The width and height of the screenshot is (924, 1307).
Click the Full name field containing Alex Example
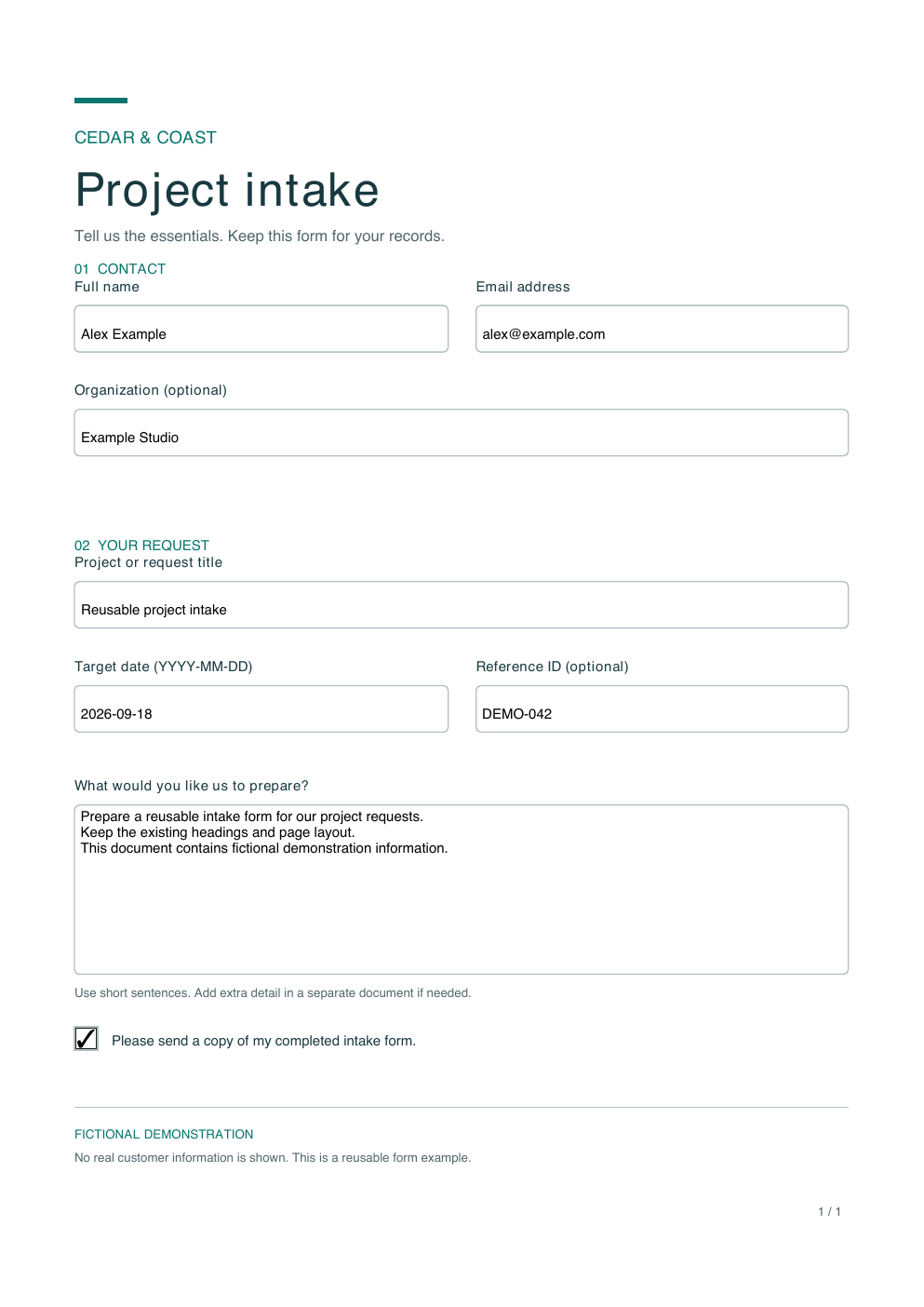tap(261, 329)
